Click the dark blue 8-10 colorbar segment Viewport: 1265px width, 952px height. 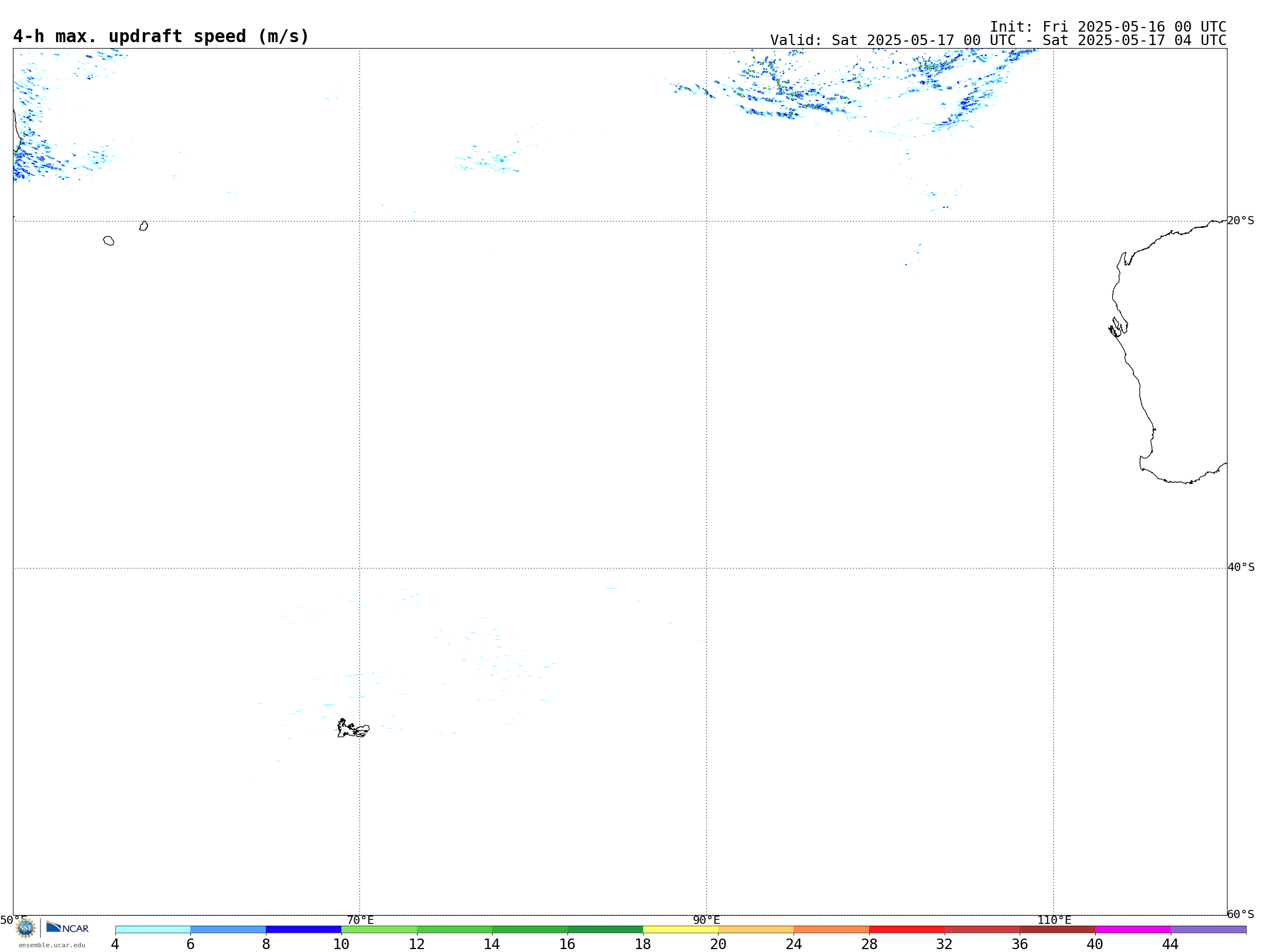coord(303,930)
